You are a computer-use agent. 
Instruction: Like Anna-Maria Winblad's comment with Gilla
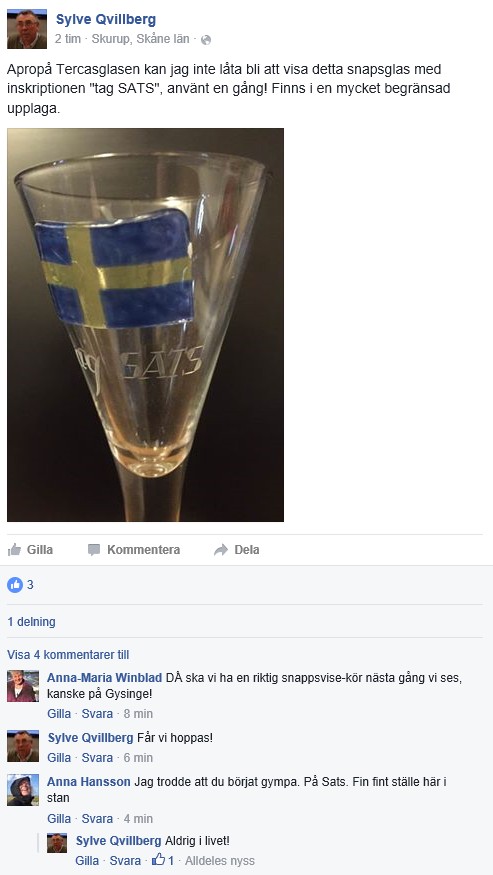(59, 714)
